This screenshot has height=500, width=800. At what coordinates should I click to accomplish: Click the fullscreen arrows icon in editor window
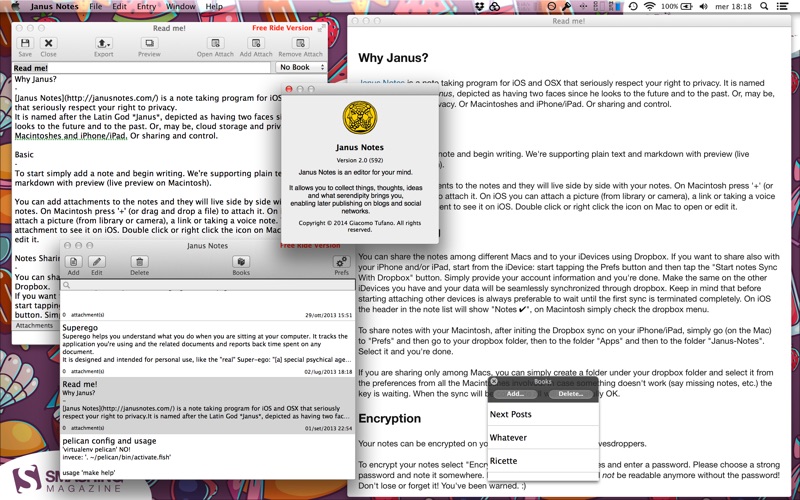tap(321, 29)
